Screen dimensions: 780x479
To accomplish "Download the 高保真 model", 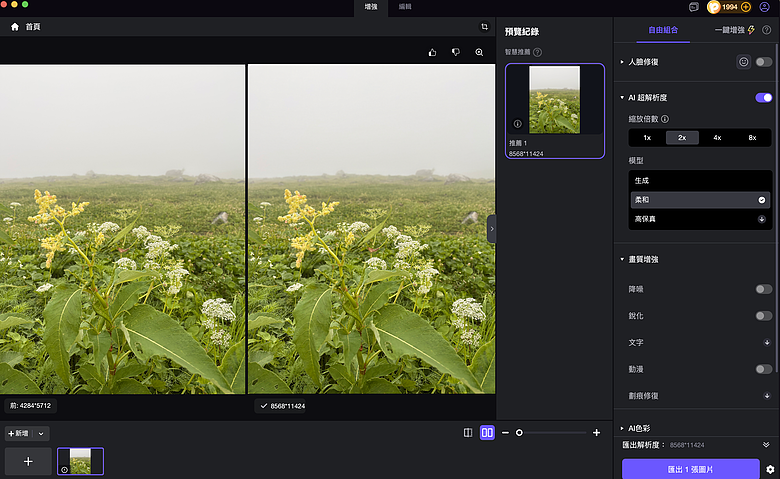I will (761, 219).
